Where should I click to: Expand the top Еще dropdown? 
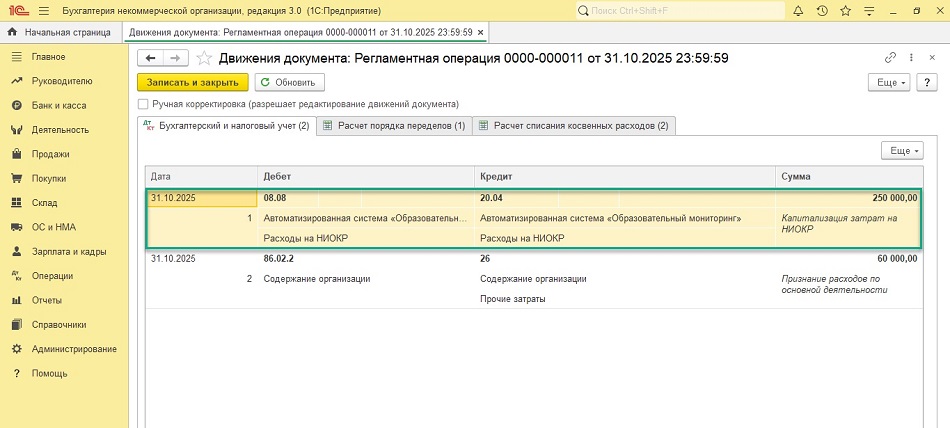[888, 82]
